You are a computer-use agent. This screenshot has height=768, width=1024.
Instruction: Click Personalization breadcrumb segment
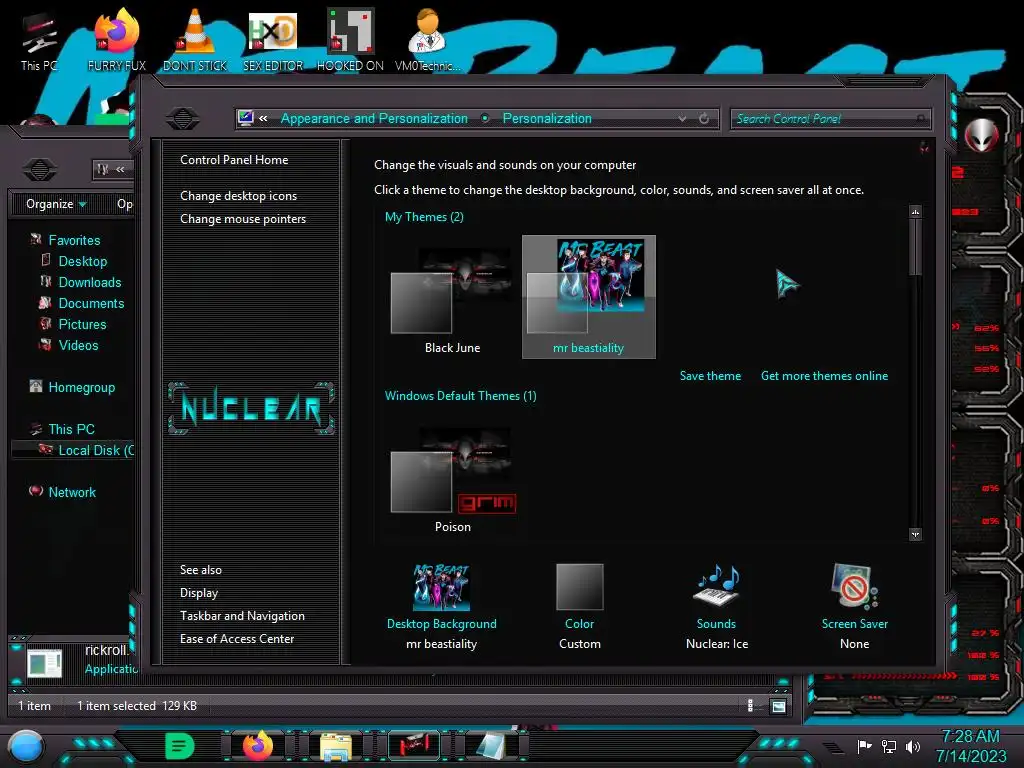[x=547, y=118]
